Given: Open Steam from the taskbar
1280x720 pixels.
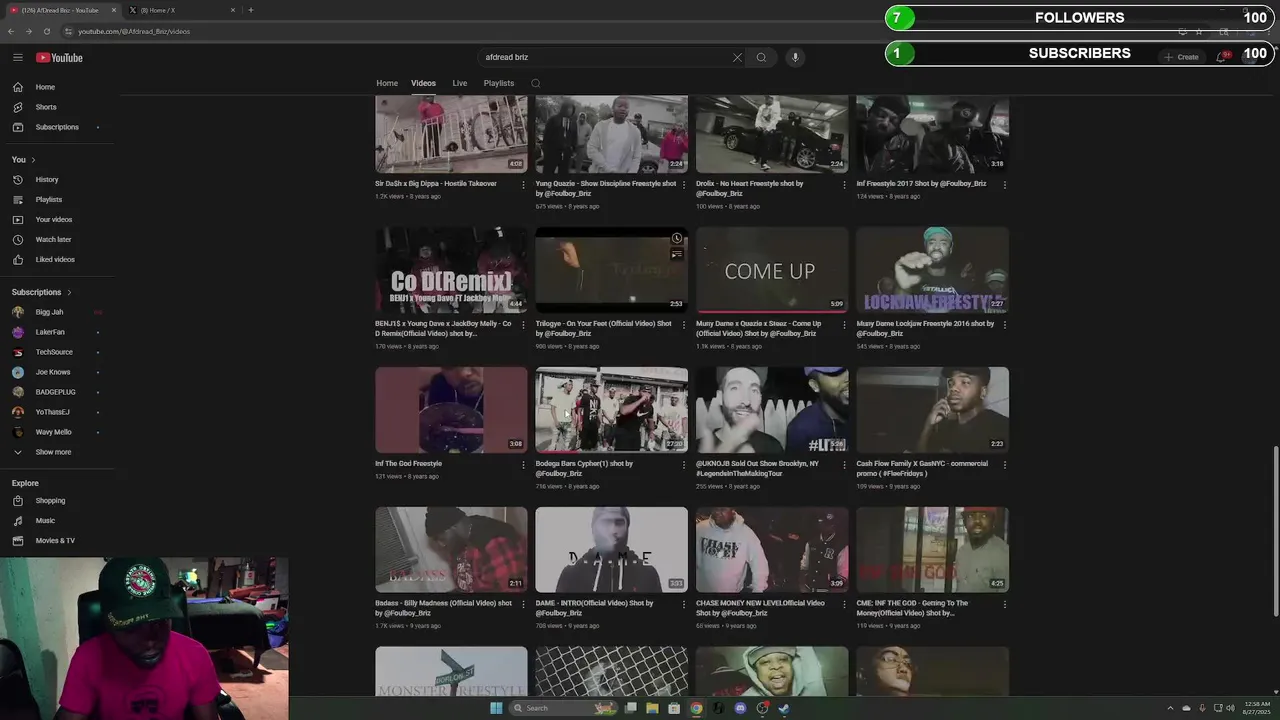Looking at the screenshot, I should click(x=784, y=708).
